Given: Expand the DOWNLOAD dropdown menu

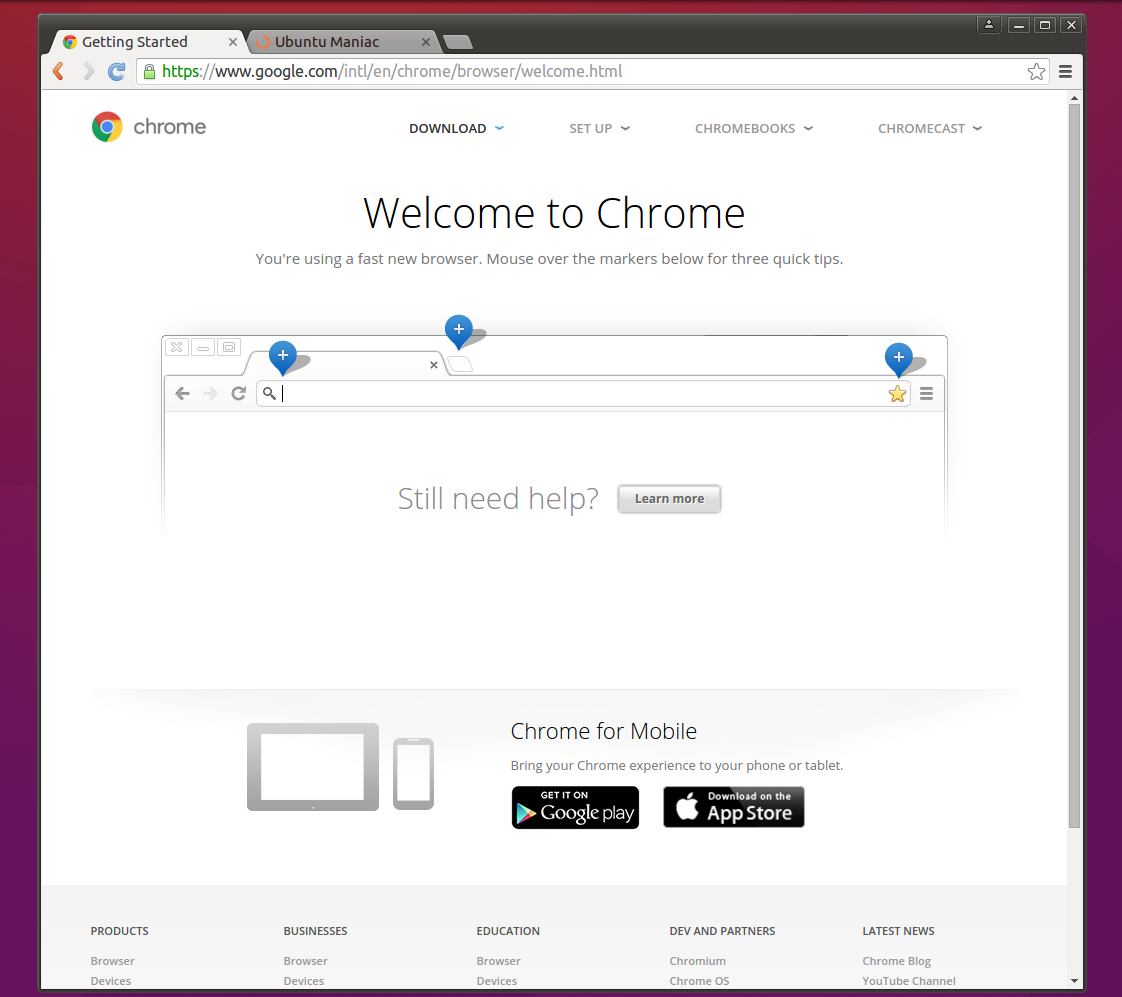Looking at the screenshot, I should tap(457, 129).
